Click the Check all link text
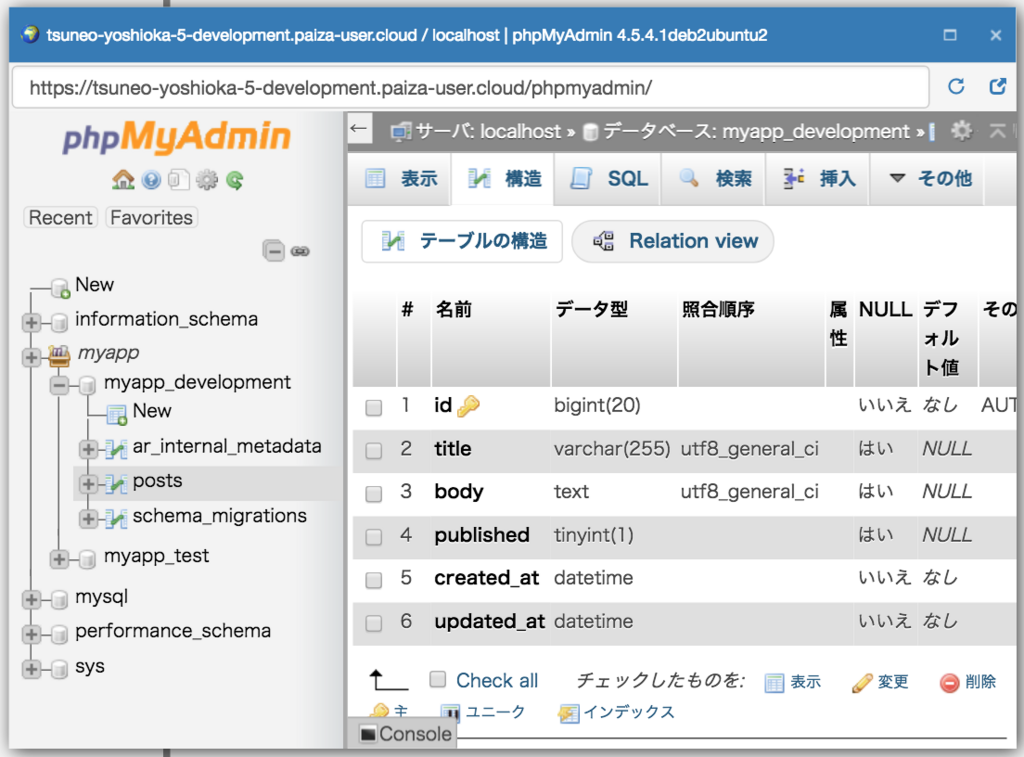The width and height of the screenshot is (1024, 757). tap(497, 681)
